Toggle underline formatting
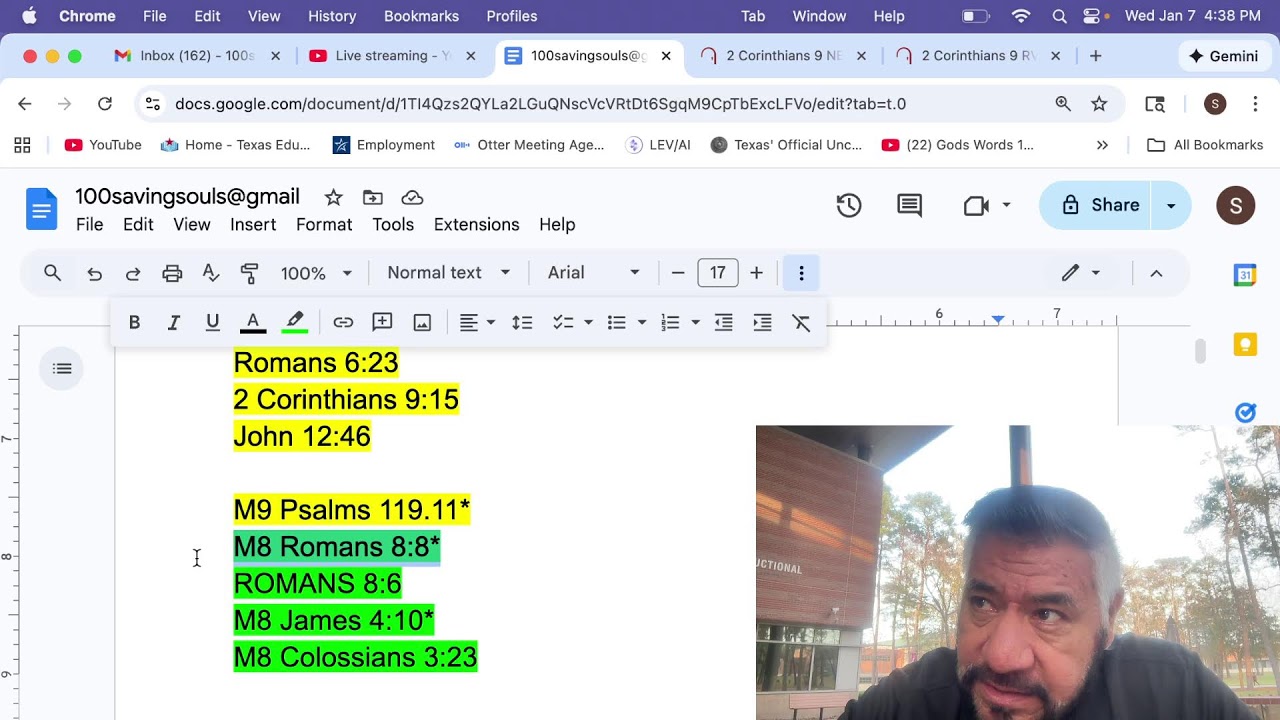The width and height of the screenshot is (1280, 720). point(212,322)
